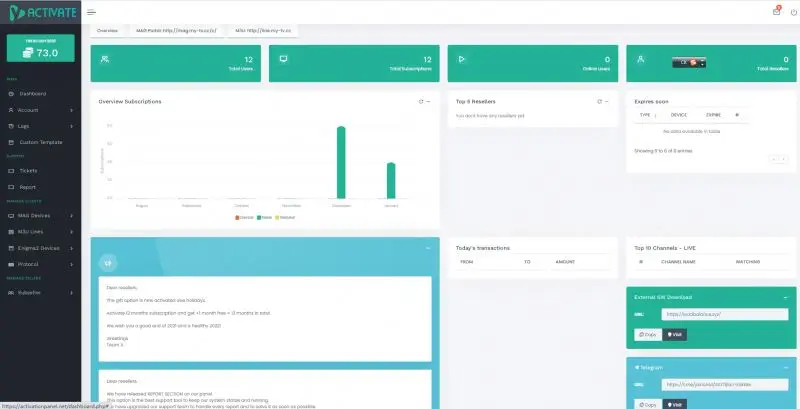
Task: Toggle the orange legend series in chart
Action: pyautogui.click(x=244, y=218)
